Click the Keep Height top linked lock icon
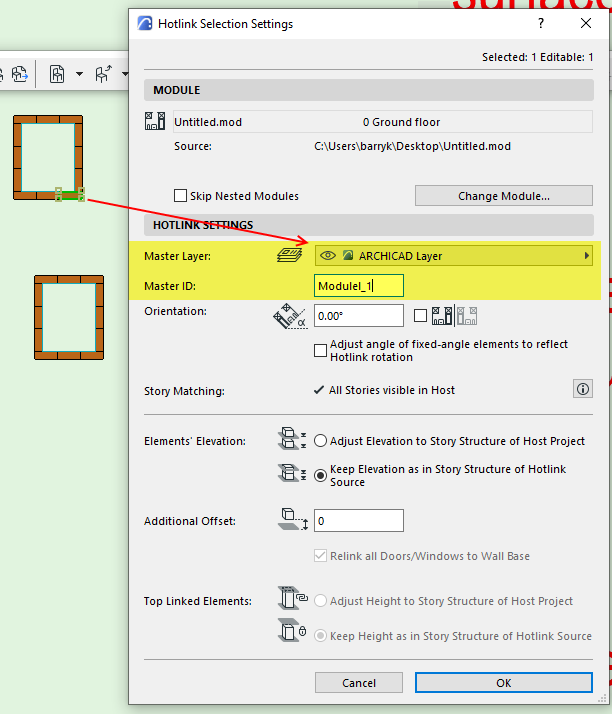Image resolution: width=612 pixels, height=714 pixels. click(x=292, y=630)
